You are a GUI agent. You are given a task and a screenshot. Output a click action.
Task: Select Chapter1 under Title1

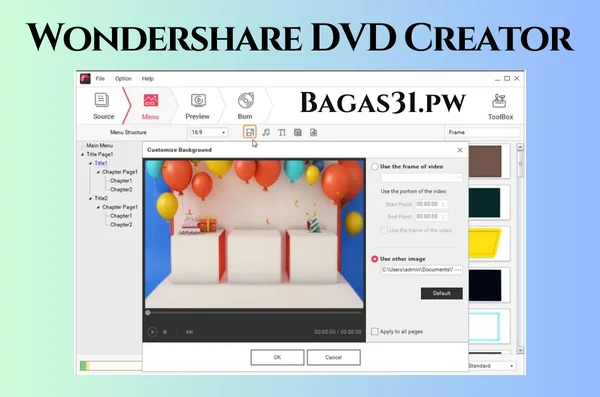coord(121,181)
